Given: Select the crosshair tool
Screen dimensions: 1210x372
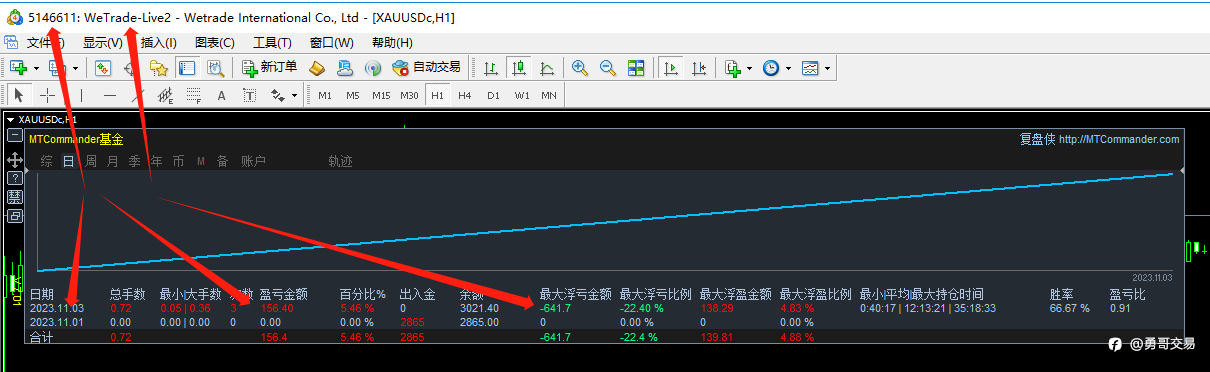Looking at the screenshot, I should (47, 95).
